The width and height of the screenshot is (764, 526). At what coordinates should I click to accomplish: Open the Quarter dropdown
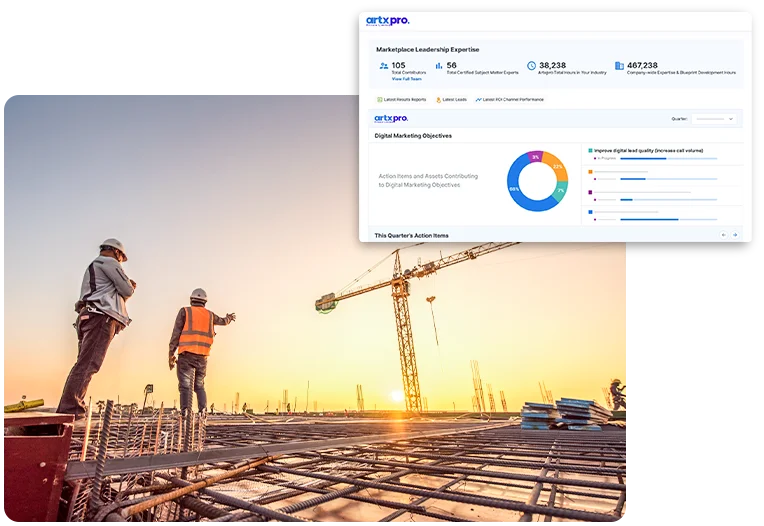716,119
